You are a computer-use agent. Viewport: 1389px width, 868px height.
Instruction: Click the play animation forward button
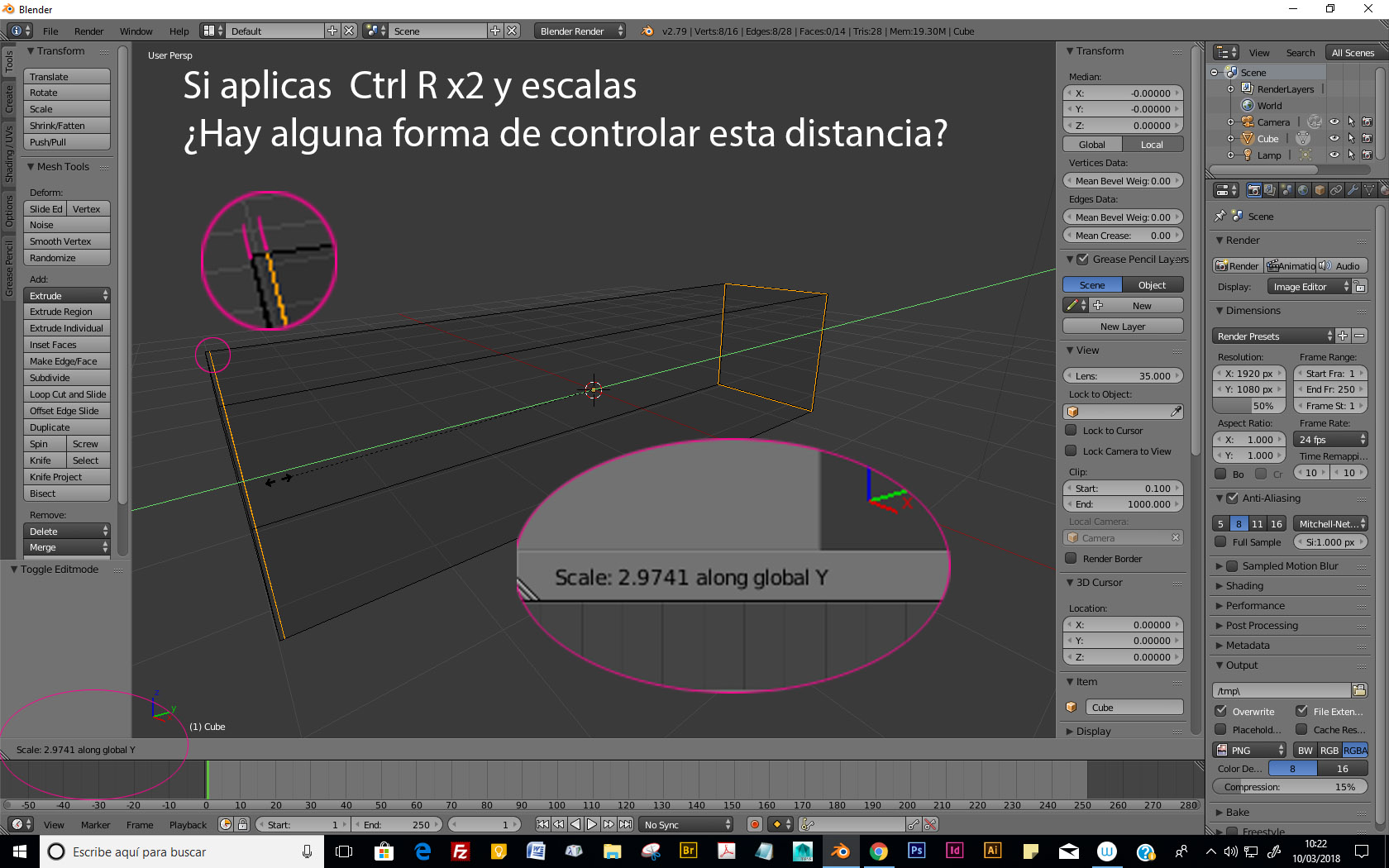[592, 824]
